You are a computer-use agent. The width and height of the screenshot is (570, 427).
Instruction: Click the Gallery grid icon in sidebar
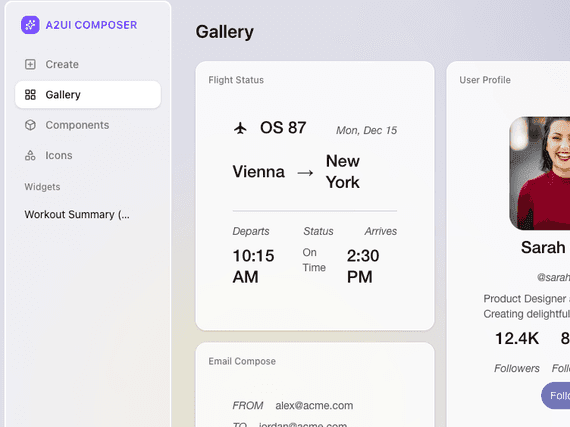coord(30,94)
